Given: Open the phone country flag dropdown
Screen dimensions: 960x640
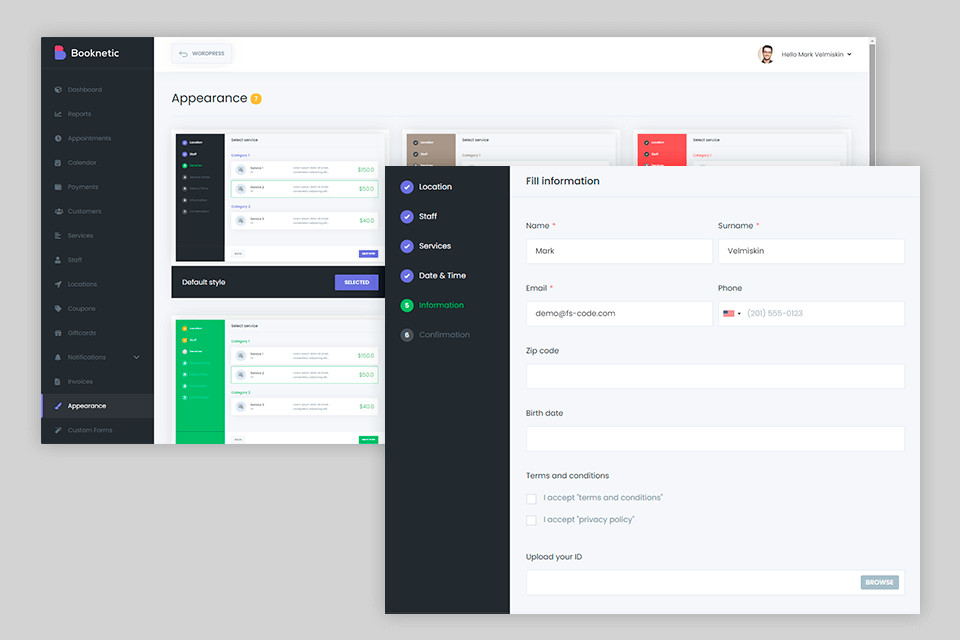Looking at the screenshot, I should pos(732,314).
